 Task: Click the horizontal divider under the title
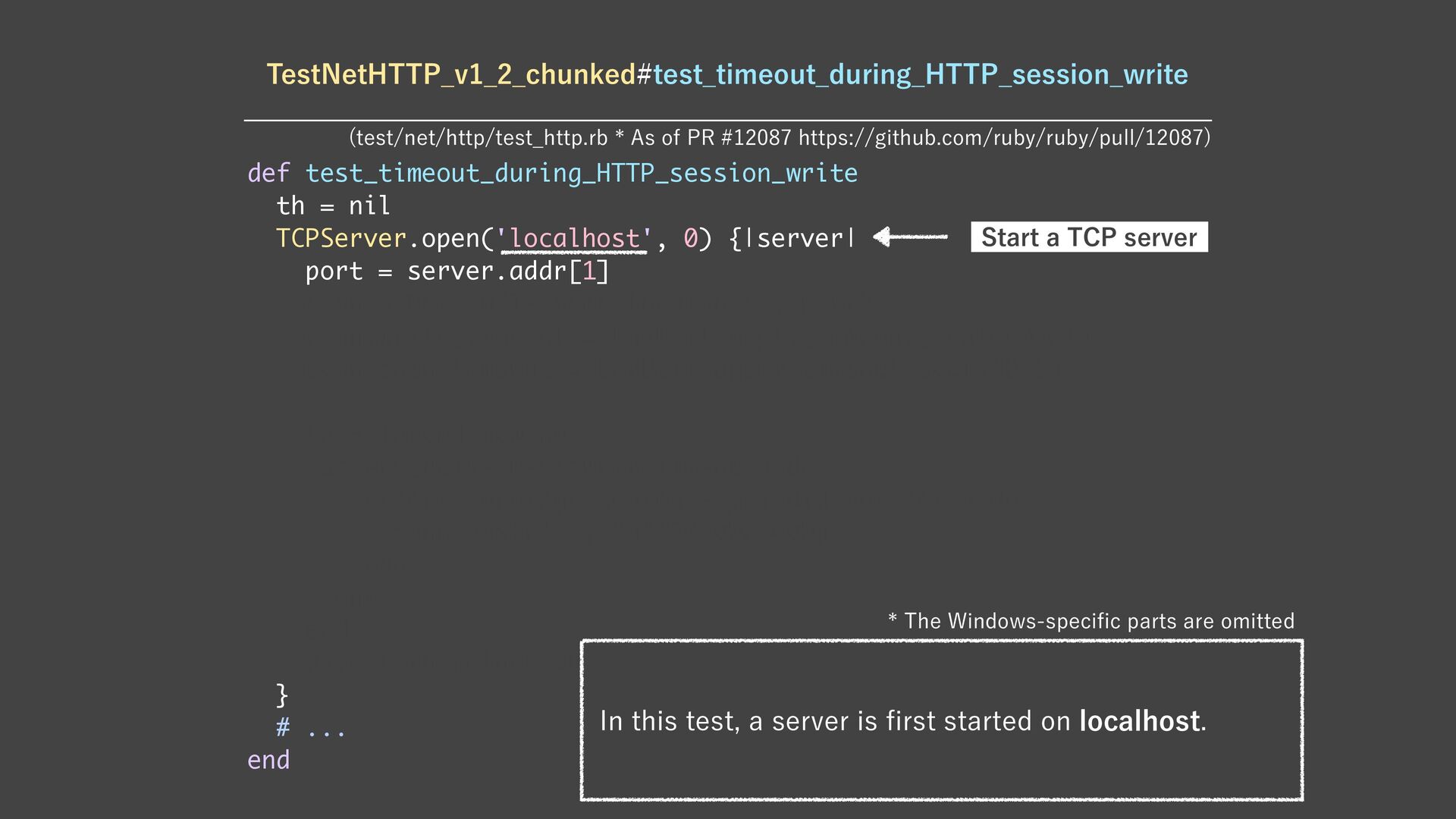[727, 120]
